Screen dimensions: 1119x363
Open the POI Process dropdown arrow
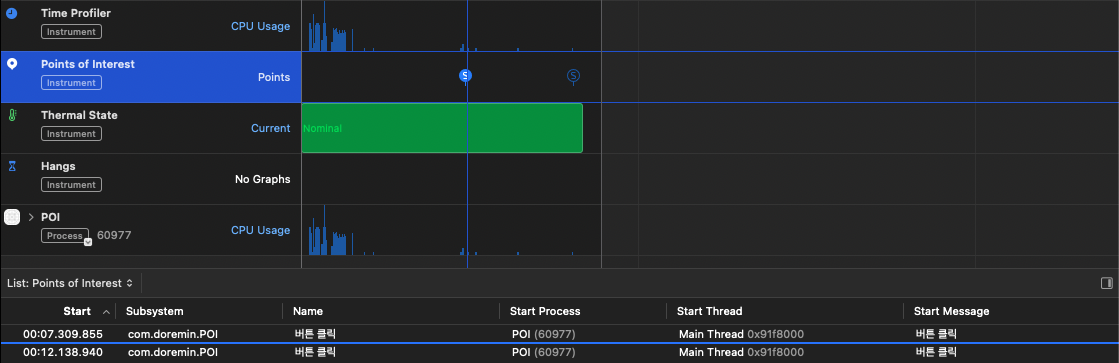click(x=88, y=242)
